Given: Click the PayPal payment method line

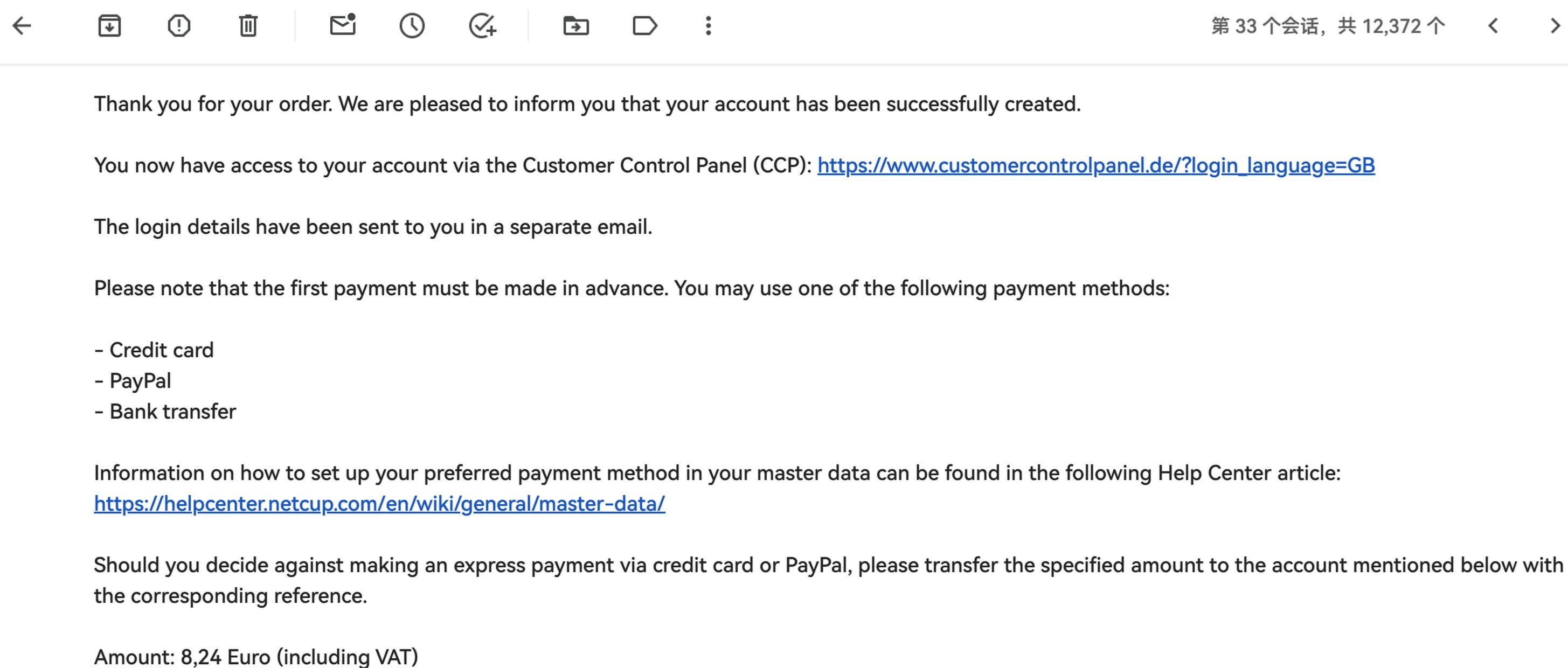Looking at the screenshot, I should click(133, 381).
